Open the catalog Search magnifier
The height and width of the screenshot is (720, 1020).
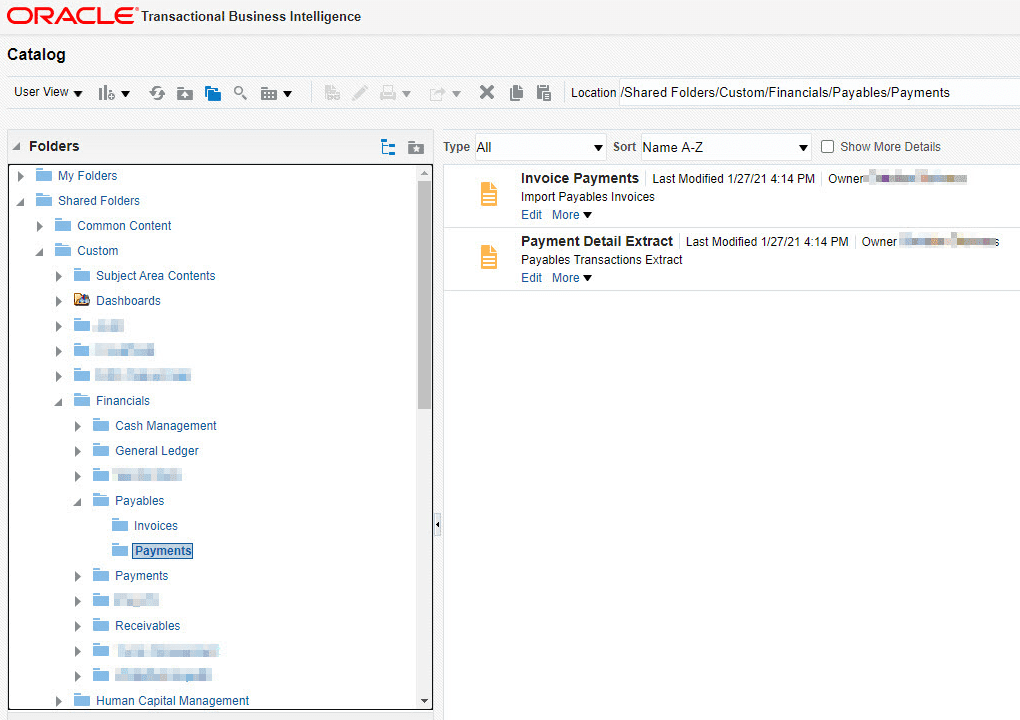[x=240, y=93]
